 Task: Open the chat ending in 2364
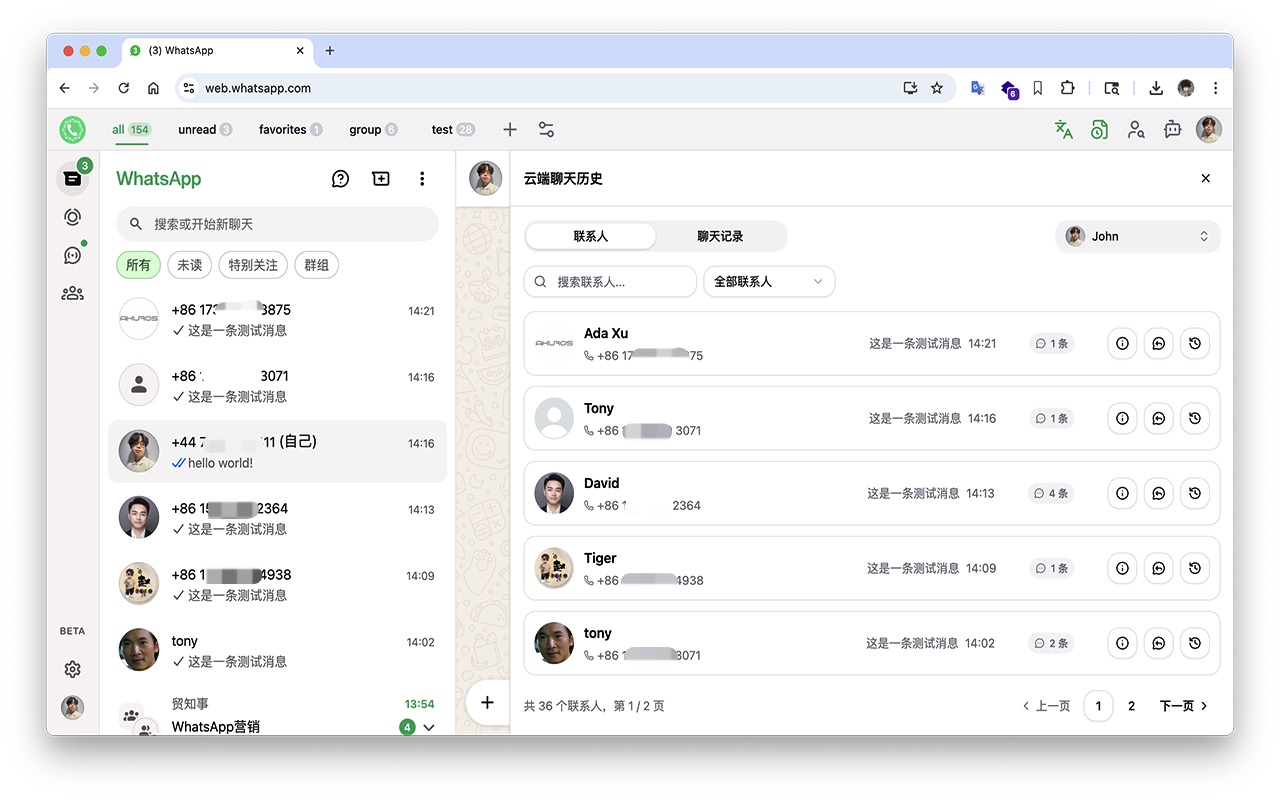click(277, 518)
